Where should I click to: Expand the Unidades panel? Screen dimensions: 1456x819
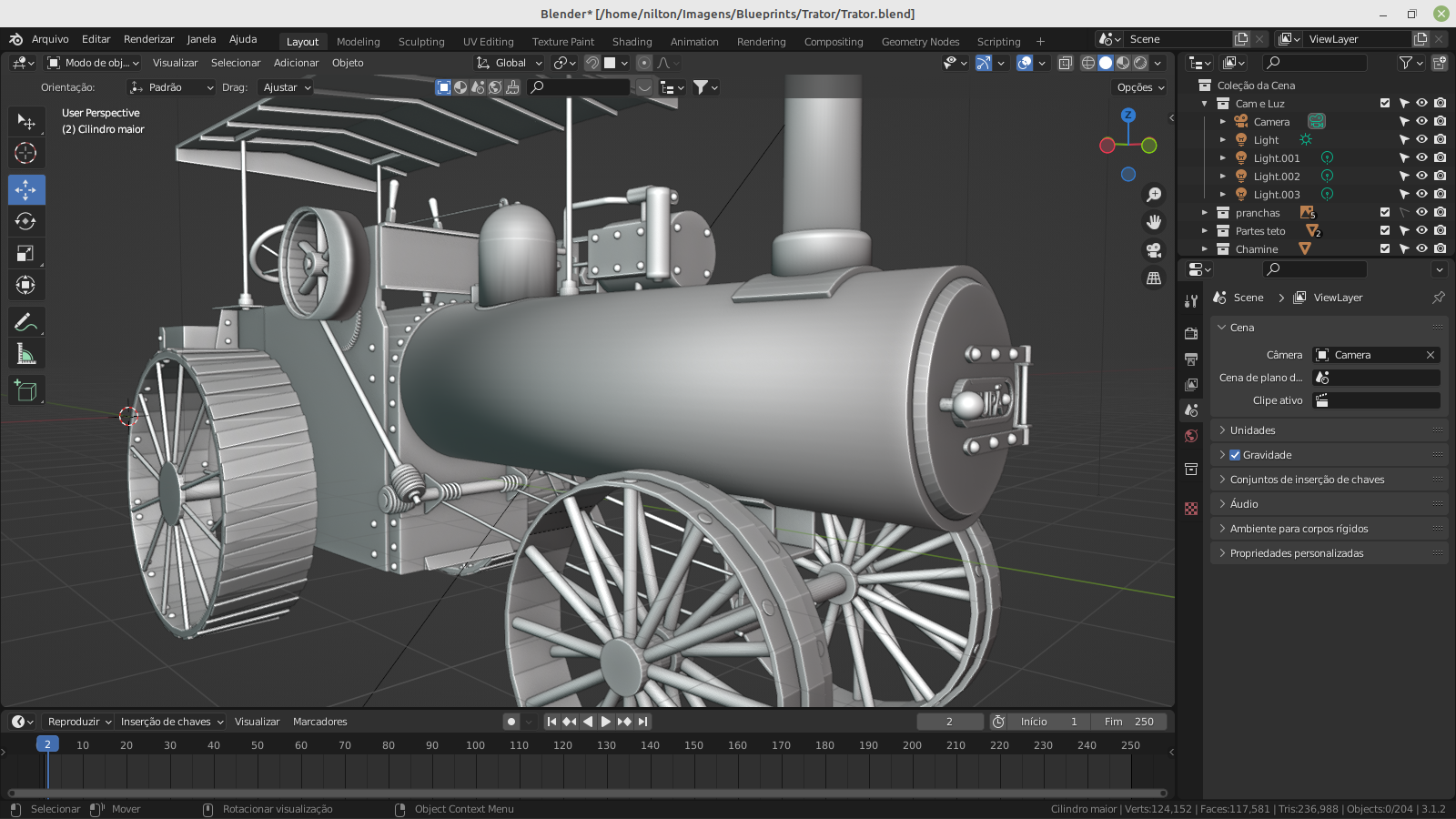[x=1252, y=430]
